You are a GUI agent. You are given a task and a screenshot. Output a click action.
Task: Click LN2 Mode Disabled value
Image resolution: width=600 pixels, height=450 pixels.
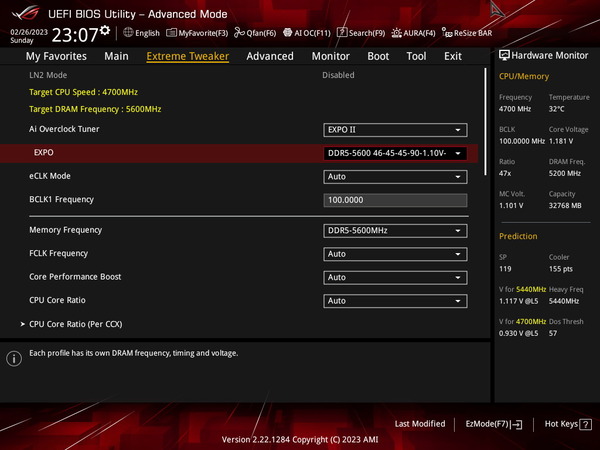click(x=338, y=75)
